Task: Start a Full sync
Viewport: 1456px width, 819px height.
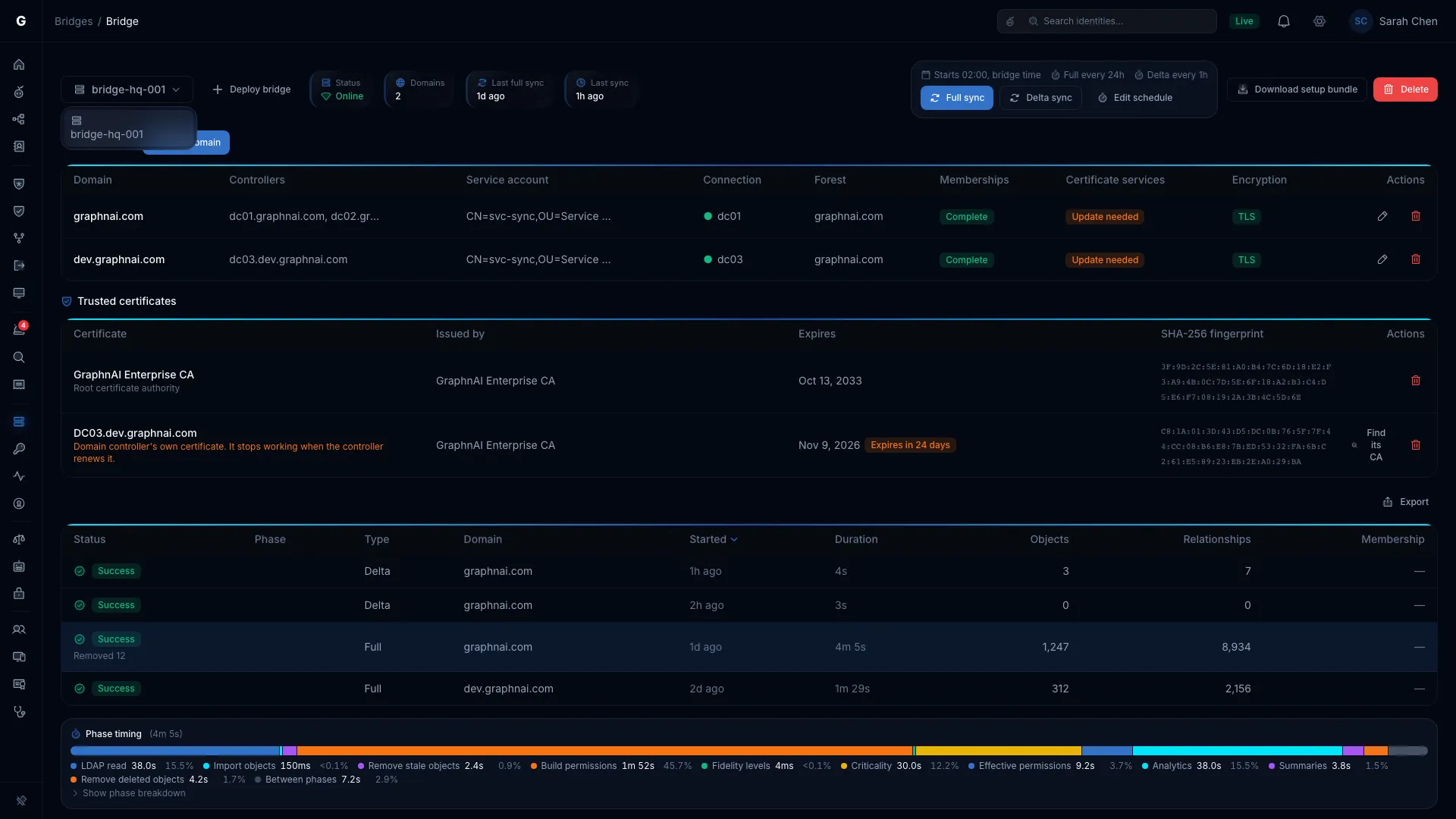Action: pyautogui.click(x=957, y=98)
